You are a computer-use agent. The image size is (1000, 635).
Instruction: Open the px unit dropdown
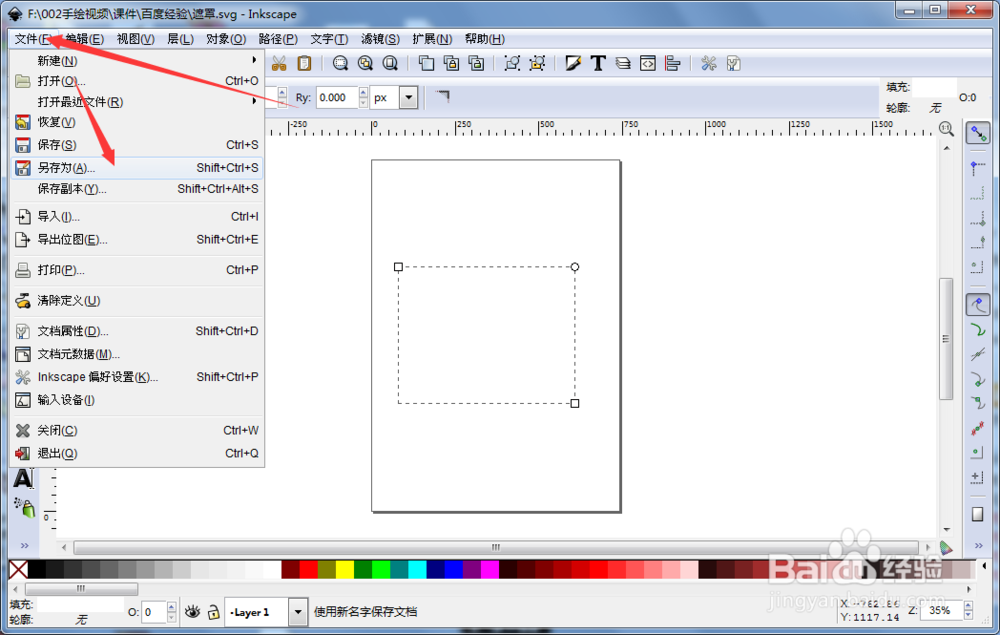coord(408,98)
